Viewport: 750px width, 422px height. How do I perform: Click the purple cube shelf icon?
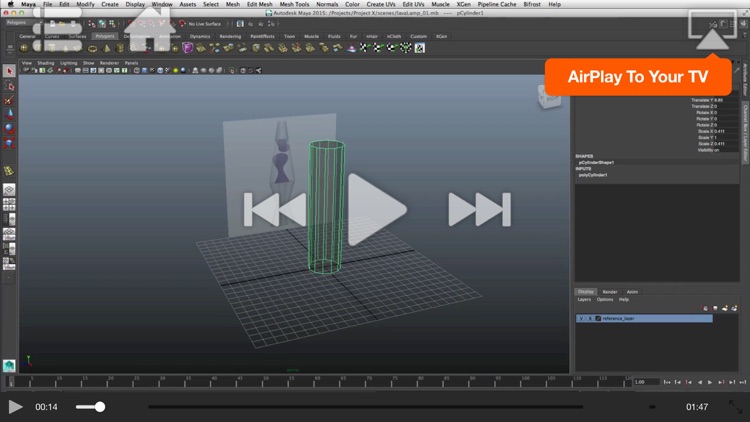tap(188, 48)
